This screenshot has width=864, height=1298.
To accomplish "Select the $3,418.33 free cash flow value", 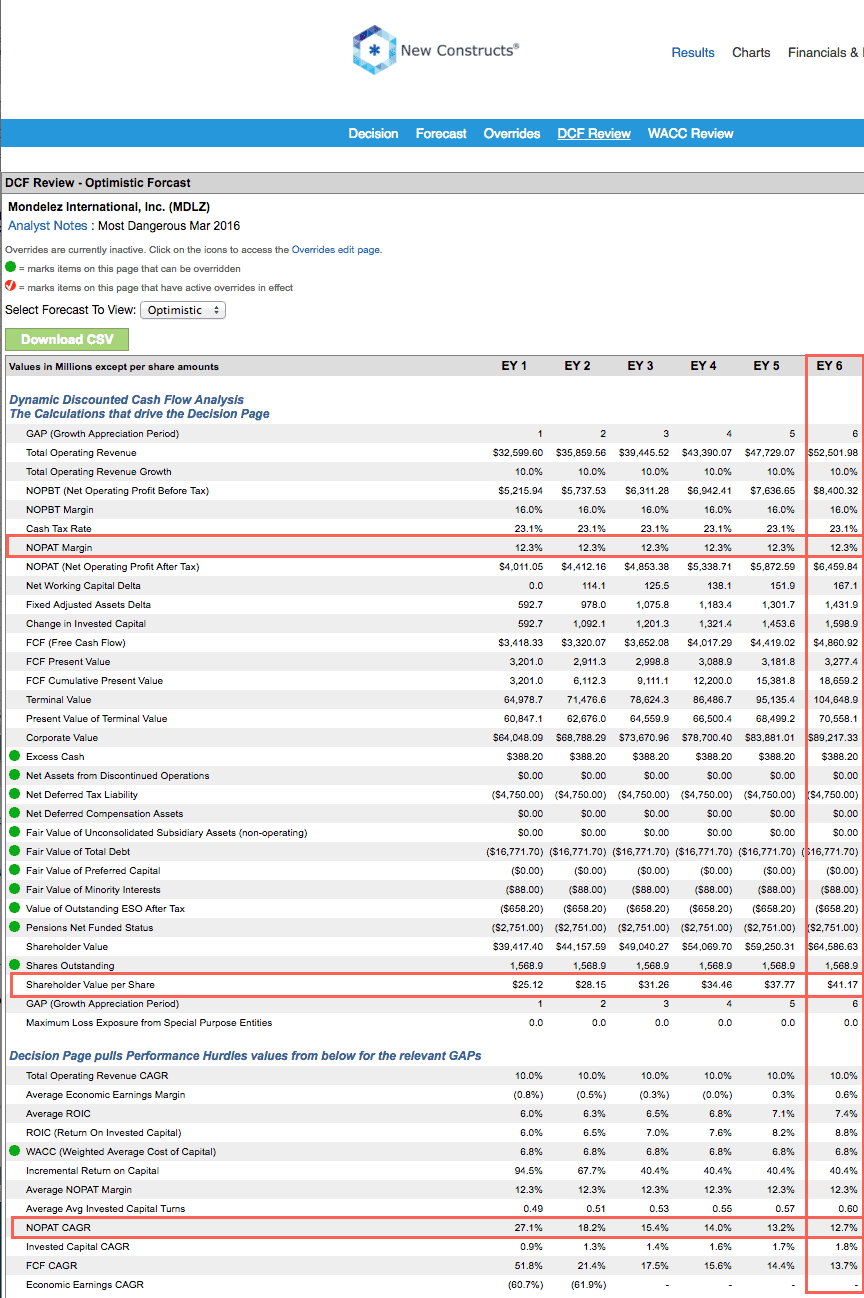I will (x=520, y=643).
